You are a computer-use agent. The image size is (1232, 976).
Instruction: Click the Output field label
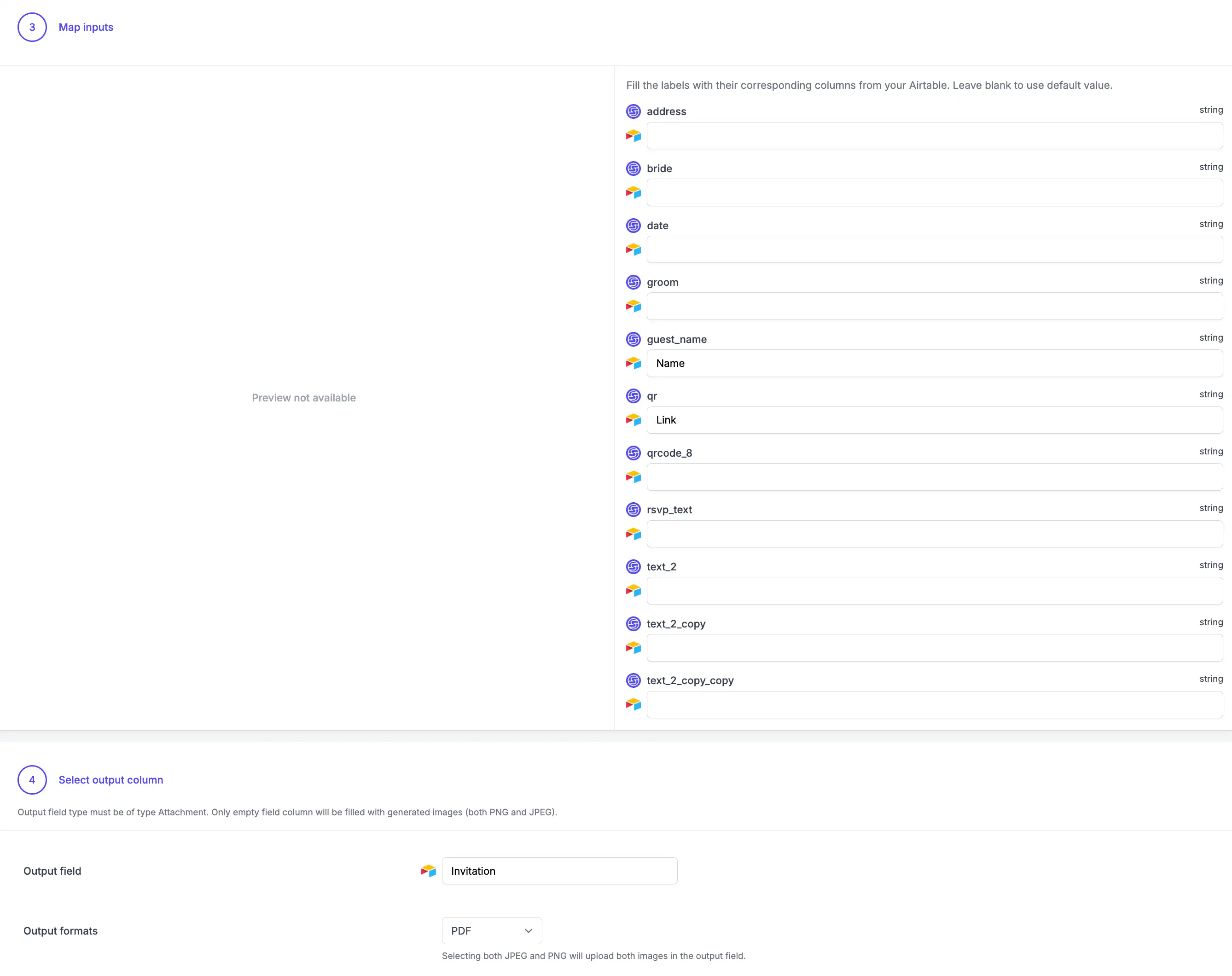(52, 871)
